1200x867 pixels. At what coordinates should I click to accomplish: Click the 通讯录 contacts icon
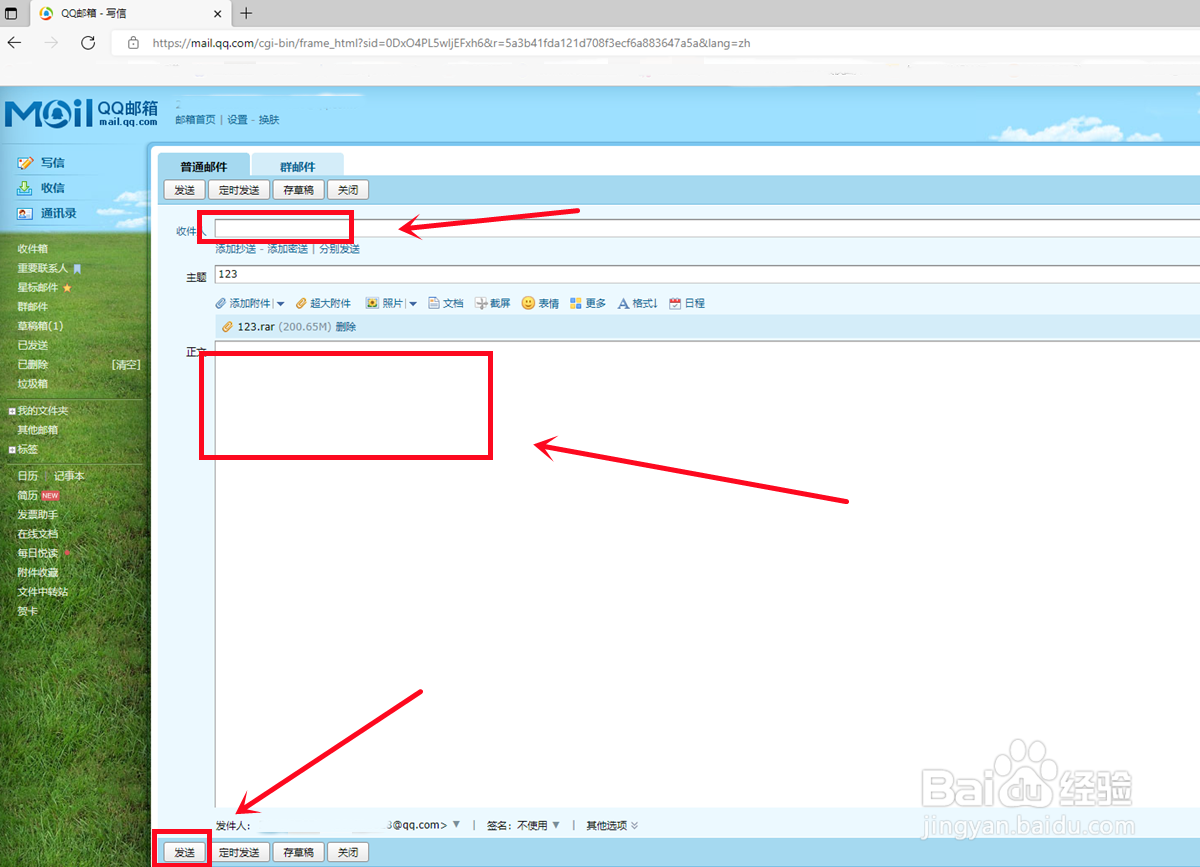pos(27,213)
